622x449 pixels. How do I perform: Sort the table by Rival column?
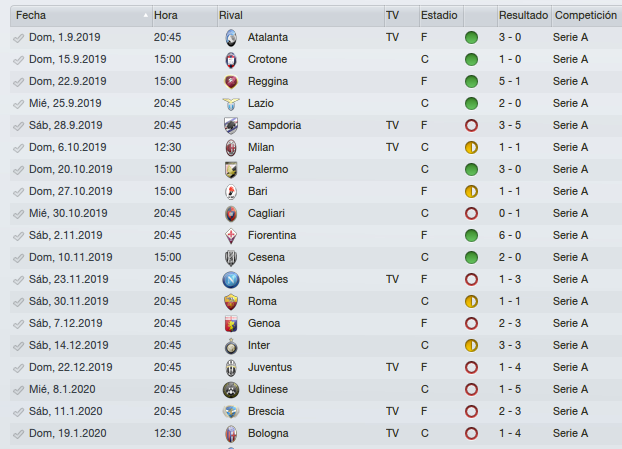[x=301, y=15]
